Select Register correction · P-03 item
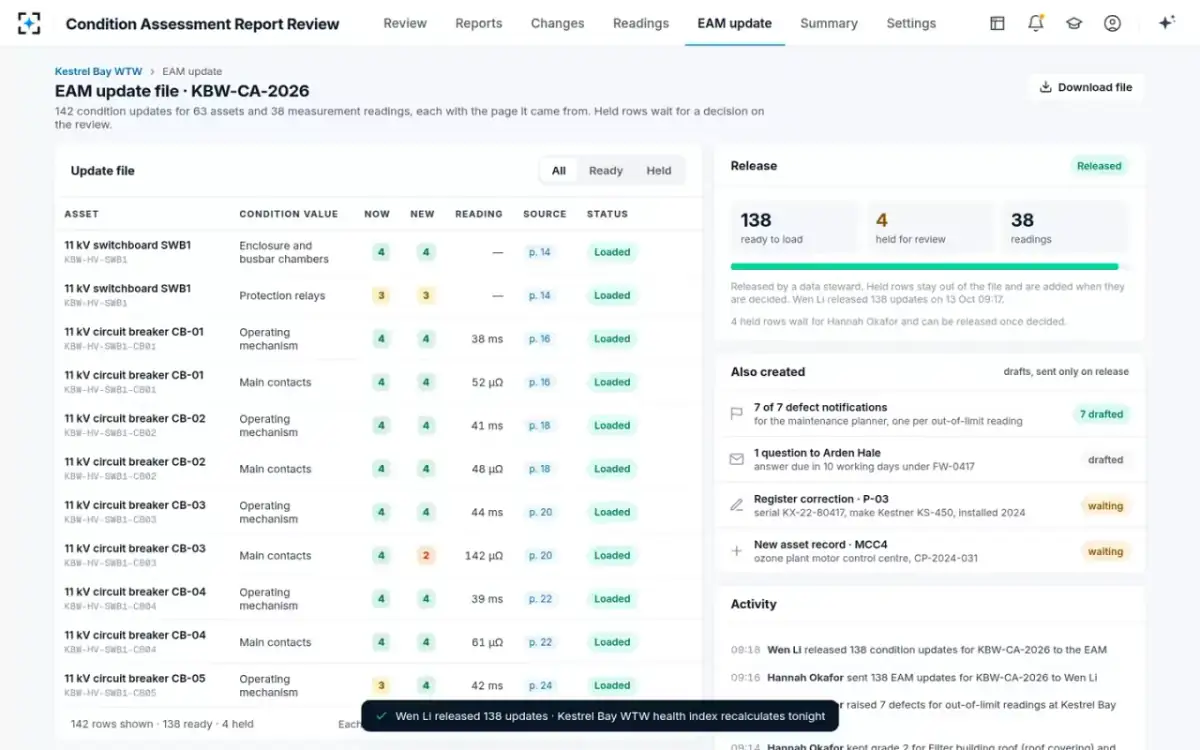This screenshot has width=1200, height=750. tap(930, 506)
